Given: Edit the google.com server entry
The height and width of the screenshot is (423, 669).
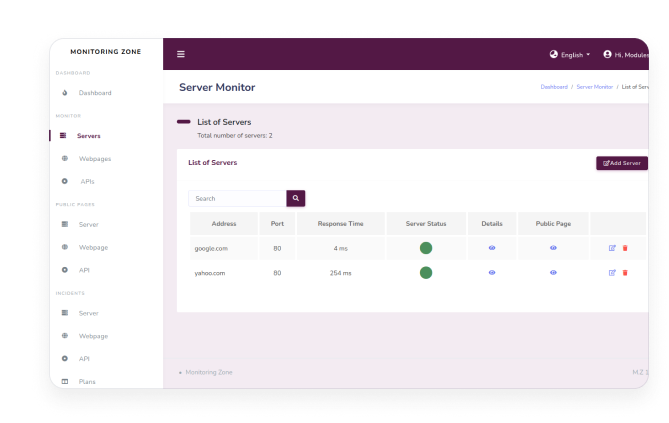Looking at the screenshot, I should (612, 247).
